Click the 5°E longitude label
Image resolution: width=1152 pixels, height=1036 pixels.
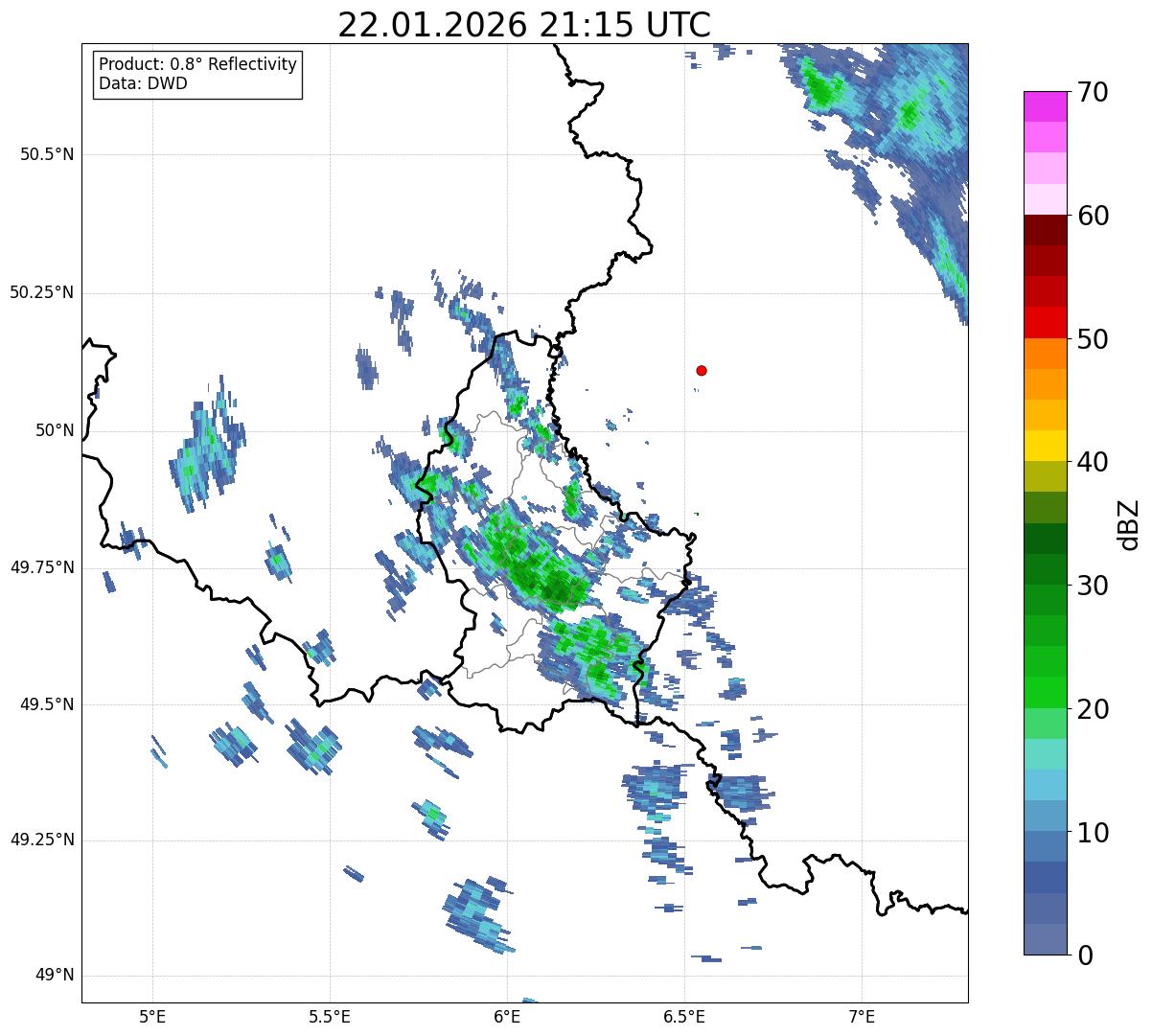(152, 1016)
